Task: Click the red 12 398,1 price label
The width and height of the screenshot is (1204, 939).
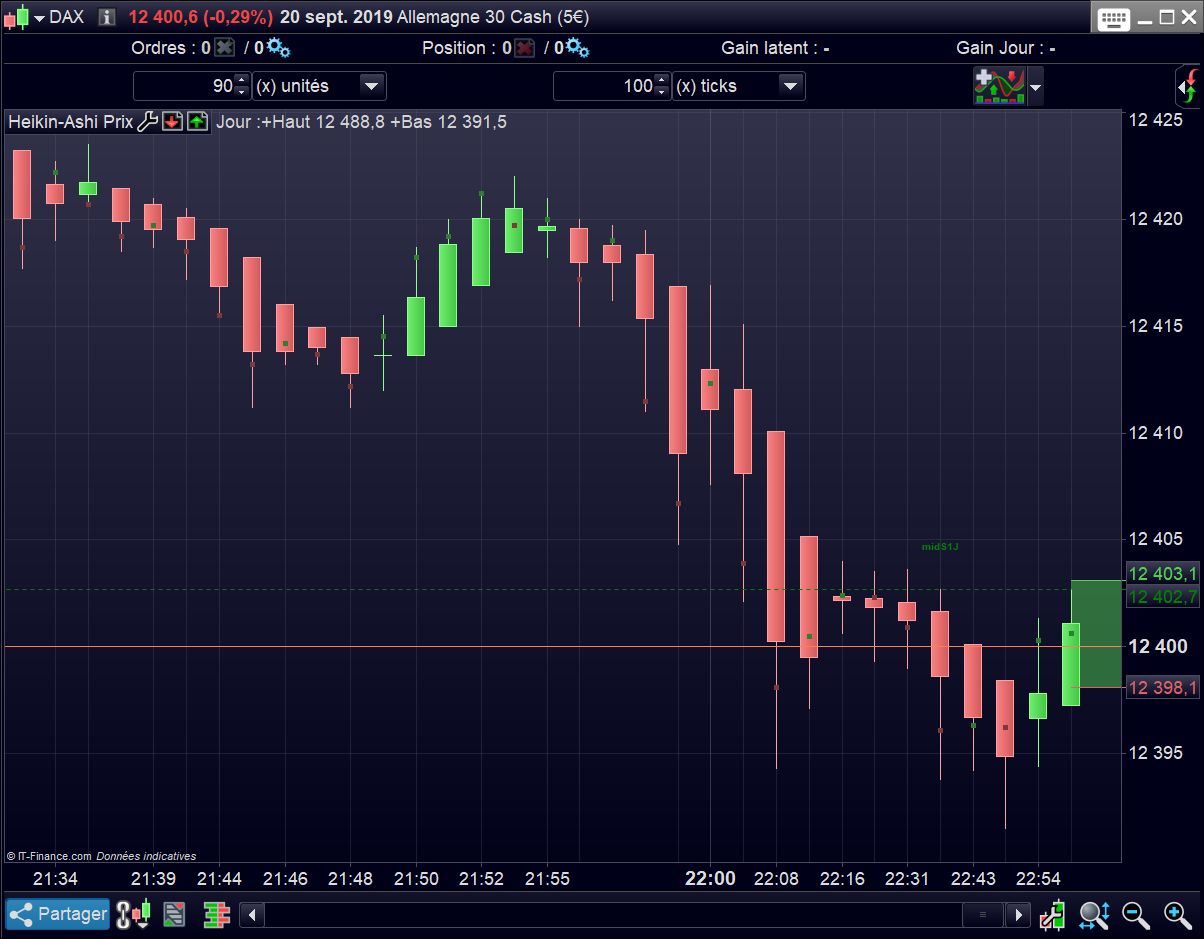Action: 1162,687
